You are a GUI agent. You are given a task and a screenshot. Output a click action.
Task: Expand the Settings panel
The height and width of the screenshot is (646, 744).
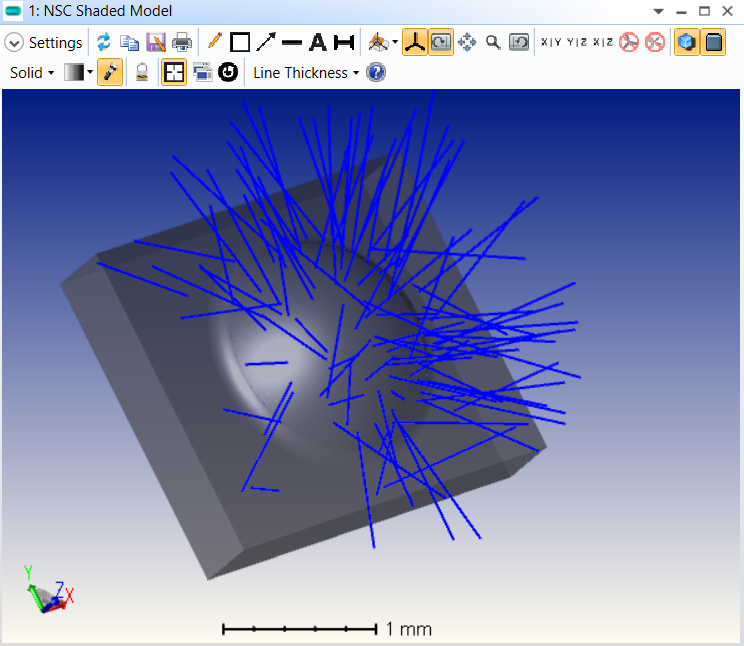pyautogui.click(x=14, y=43)
